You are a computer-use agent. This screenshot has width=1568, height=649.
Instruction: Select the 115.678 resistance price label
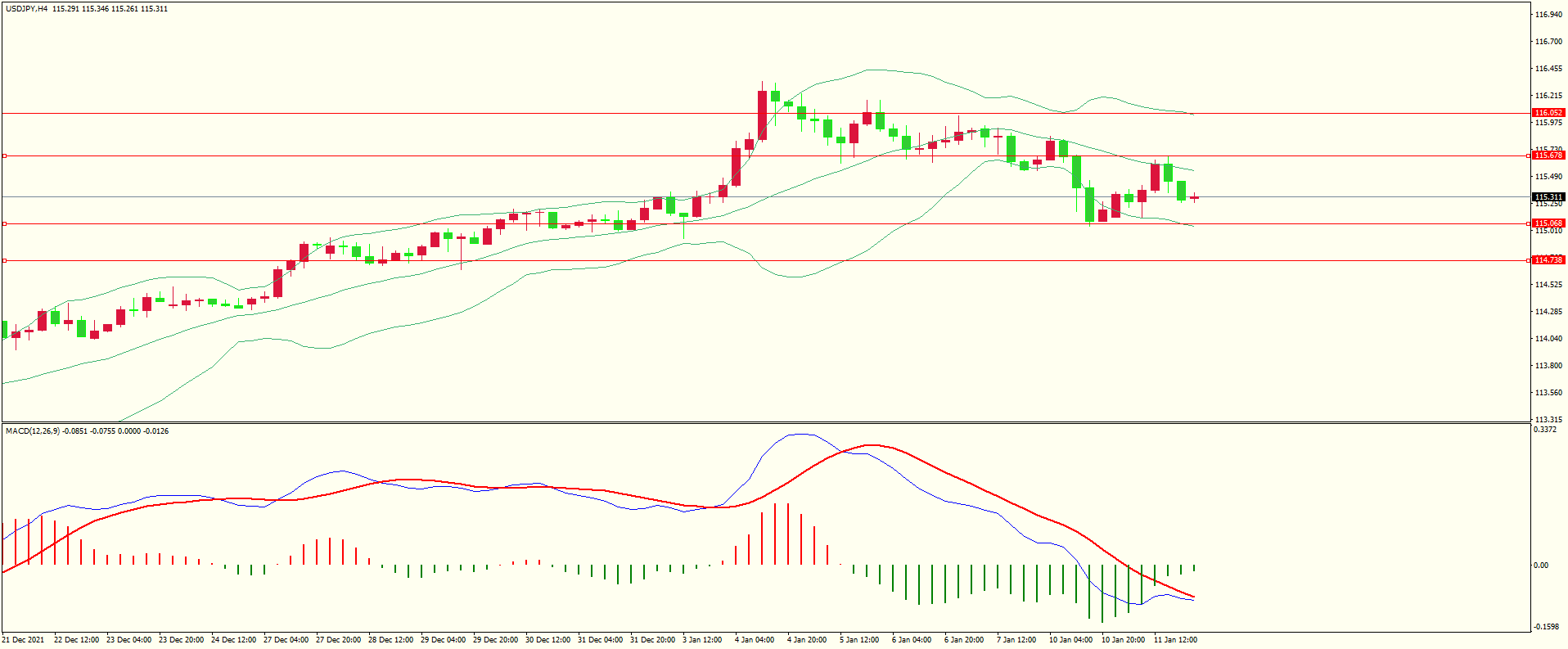1548,155
